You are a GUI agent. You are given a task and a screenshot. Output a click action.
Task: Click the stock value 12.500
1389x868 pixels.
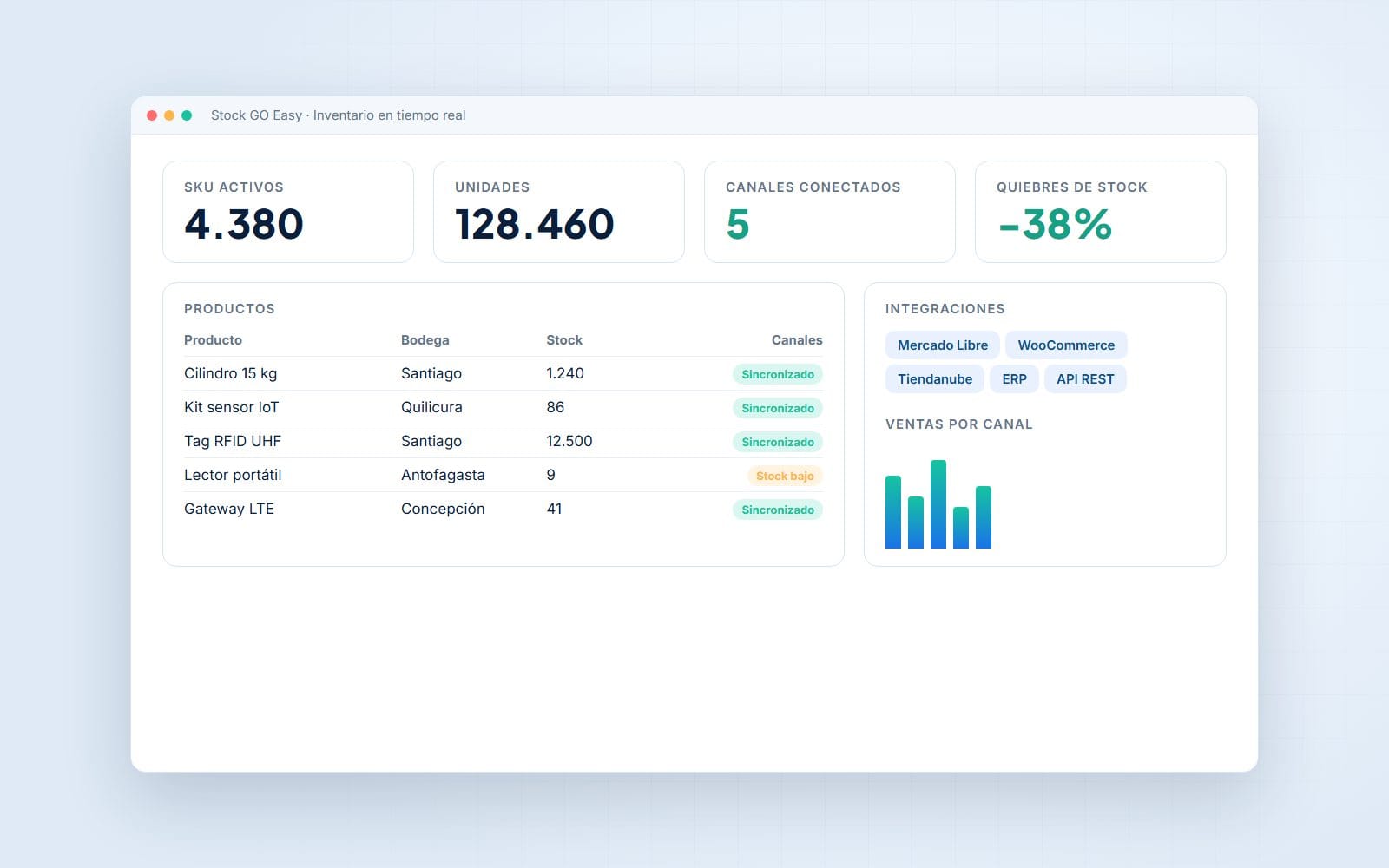pos(569,441)
